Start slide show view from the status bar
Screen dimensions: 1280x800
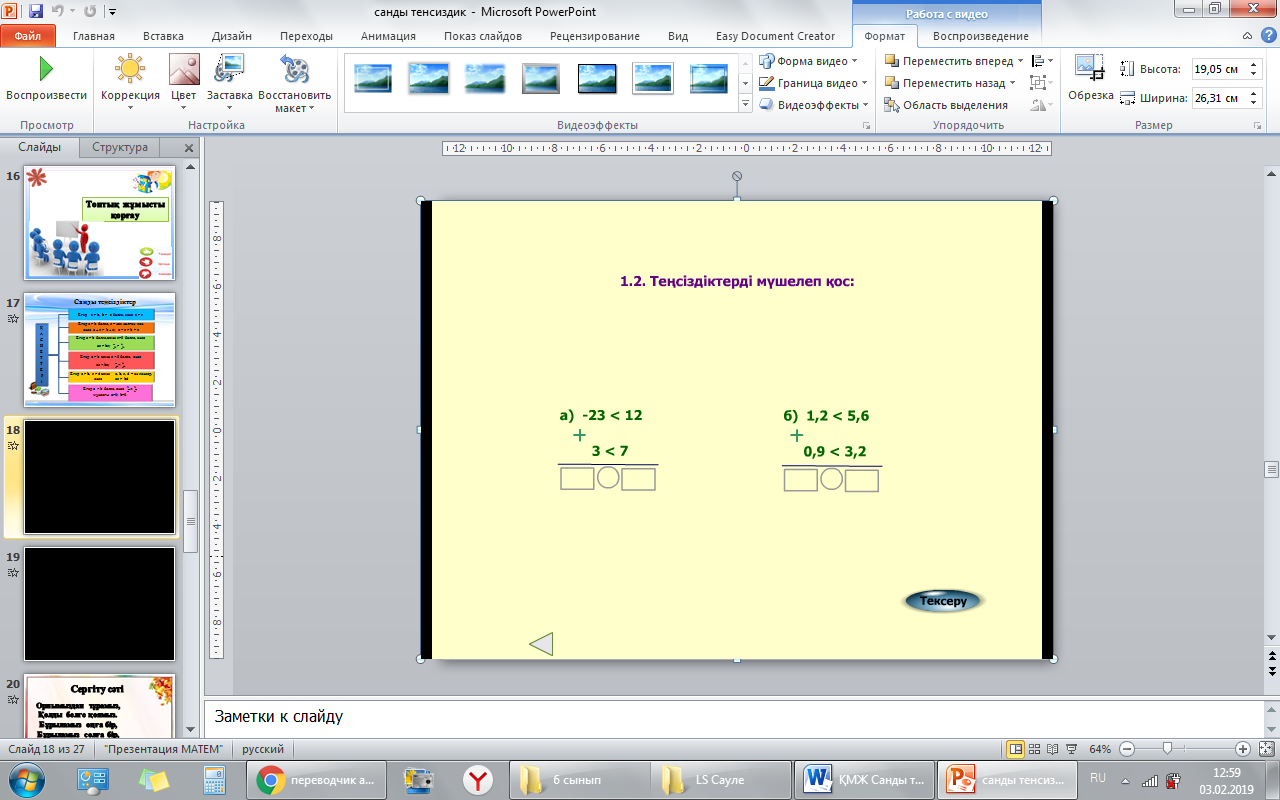click(x=1070, y=749)
